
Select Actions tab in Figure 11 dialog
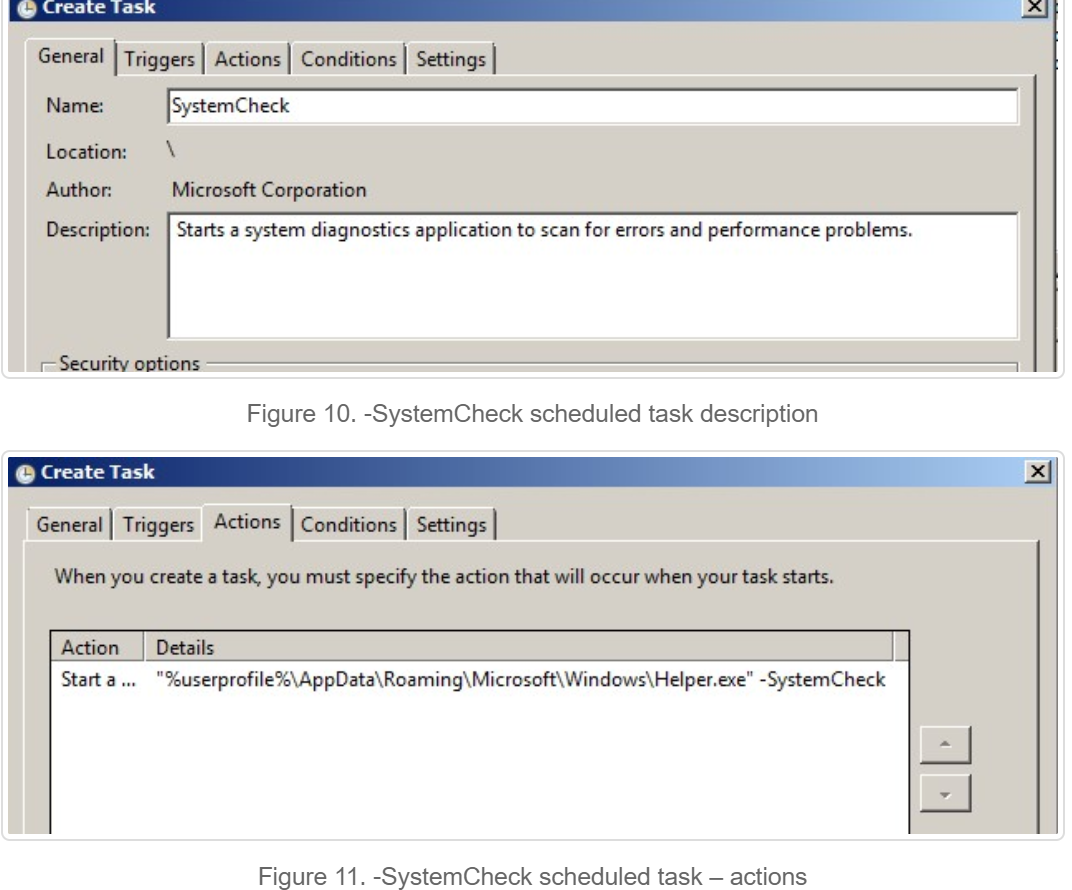click(247, 523)
